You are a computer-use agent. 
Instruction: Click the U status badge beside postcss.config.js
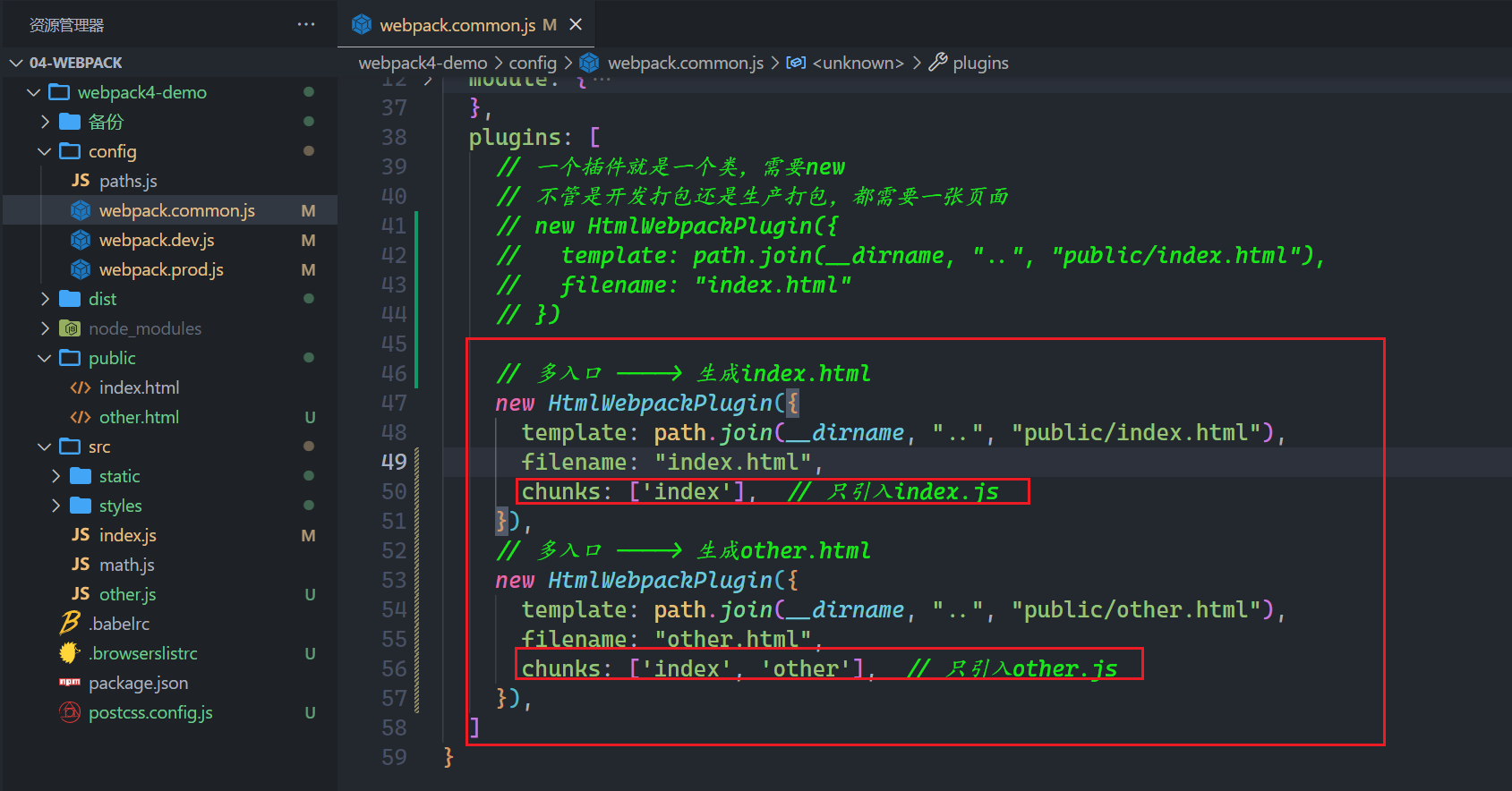[310, 712]
